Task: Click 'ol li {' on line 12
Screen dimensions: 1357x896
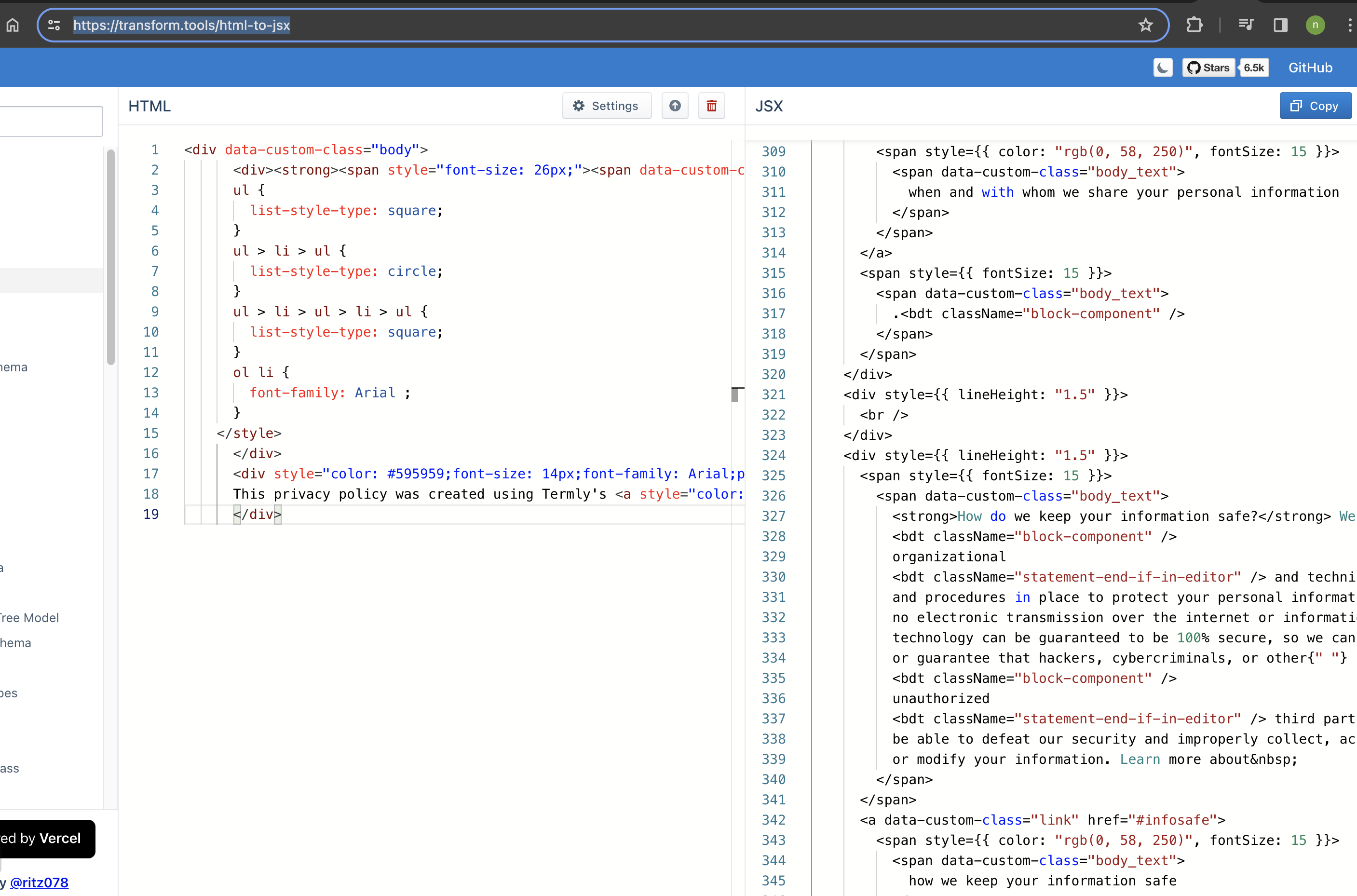Action: (261, 373)
